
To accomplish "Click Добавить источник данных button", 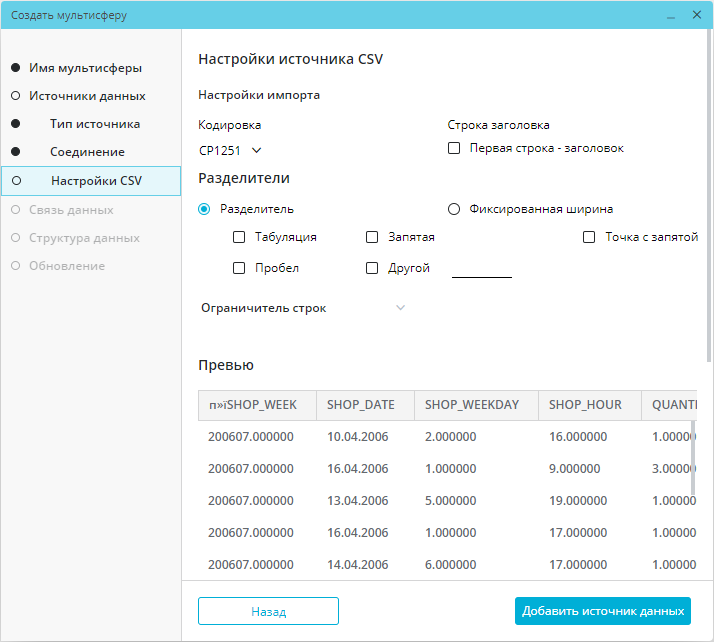I will (602, 611).
